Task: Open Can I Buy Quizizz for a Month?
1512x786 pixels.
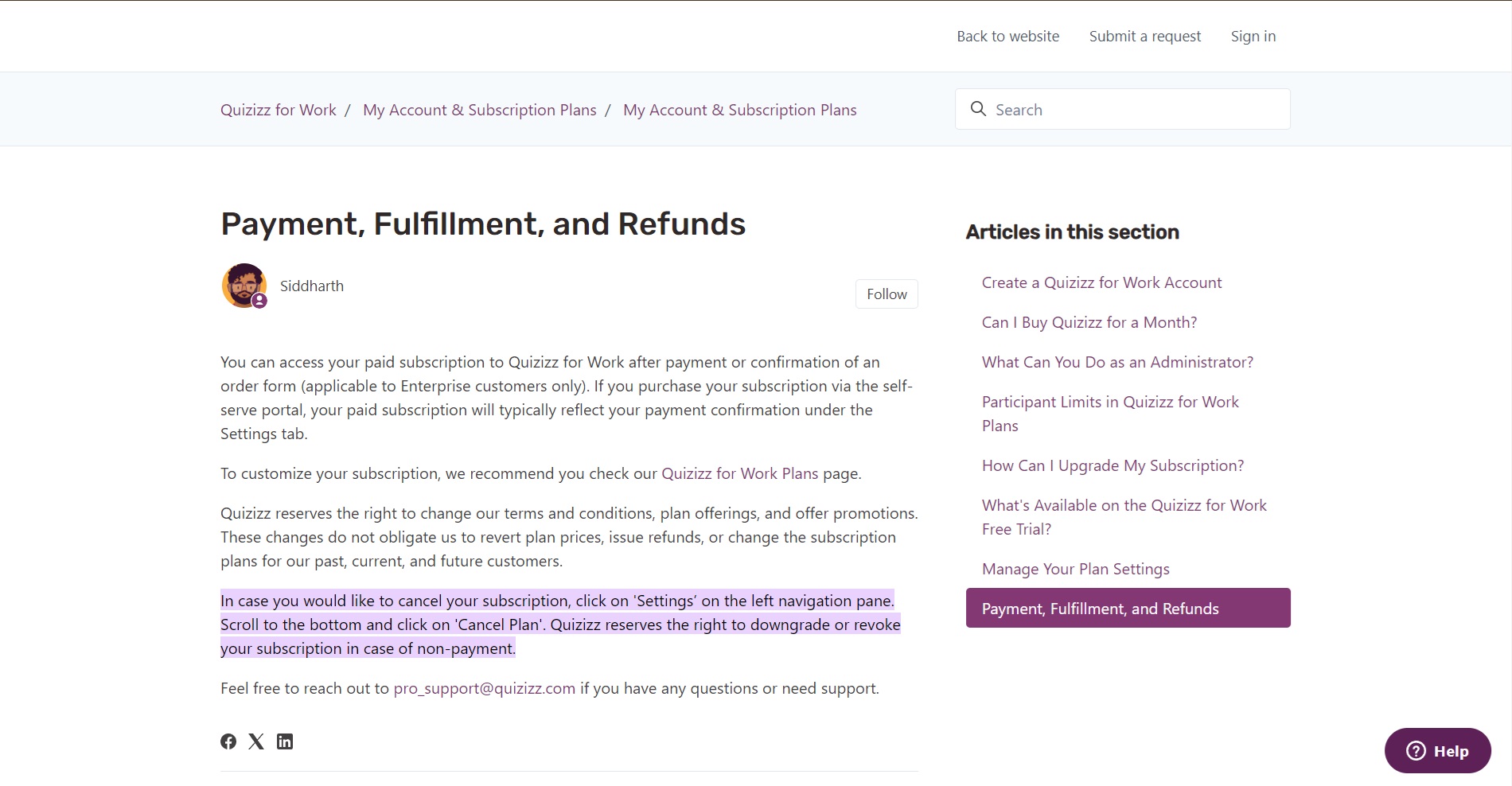Action: click(x=1089, y=322)
